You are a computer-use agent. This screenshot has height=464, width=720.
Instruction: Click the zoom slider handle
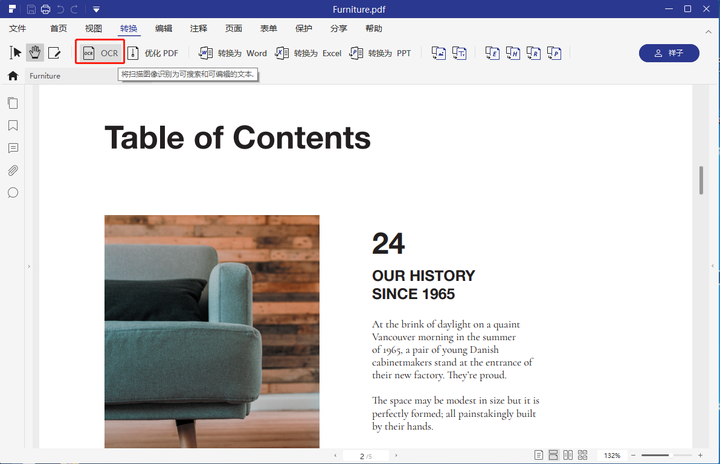tap(670, 455)
